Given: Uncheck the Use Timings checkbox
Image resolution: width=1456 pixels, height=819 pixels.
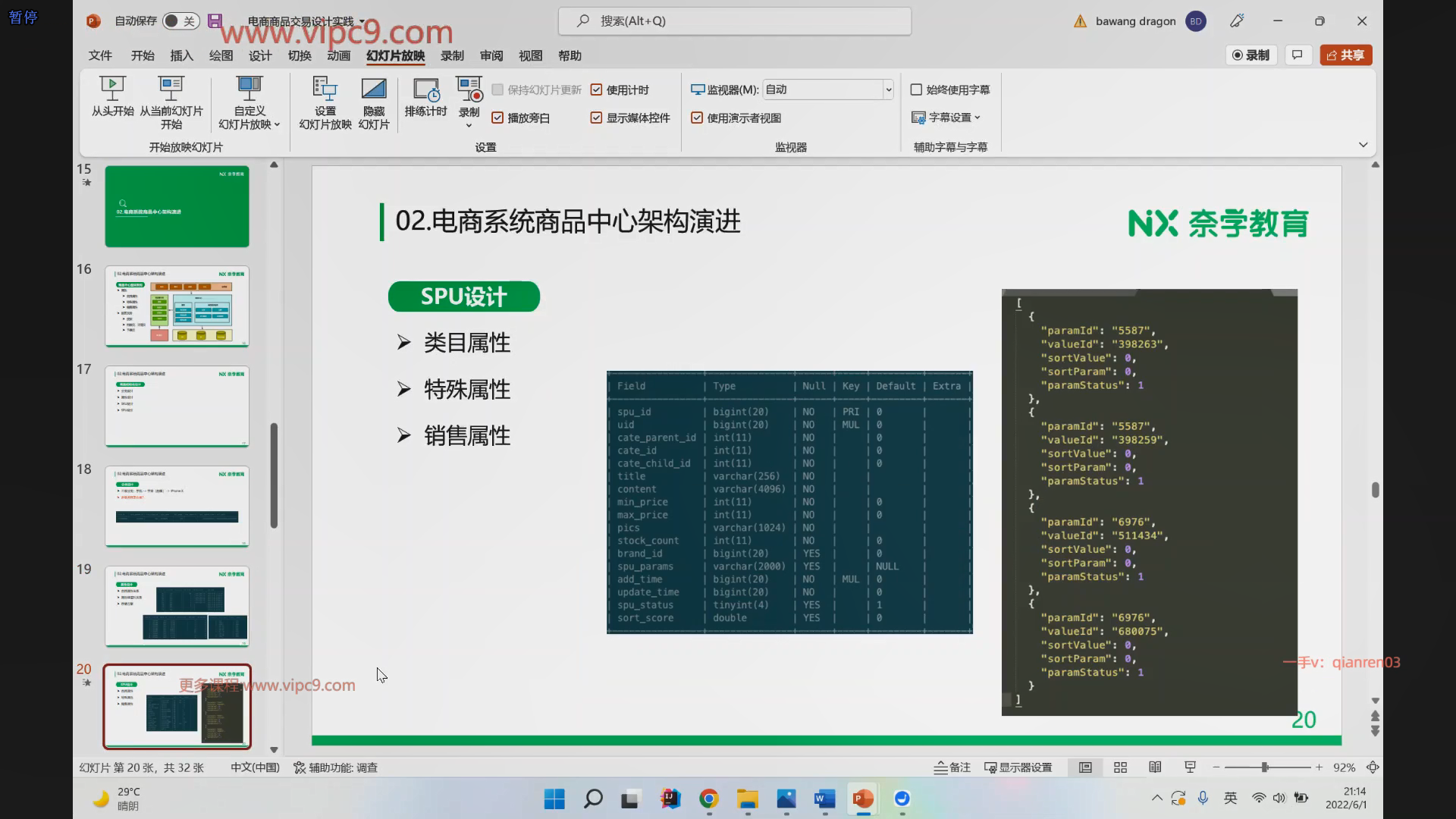Looking at the screenshot, I should point(596,89).
